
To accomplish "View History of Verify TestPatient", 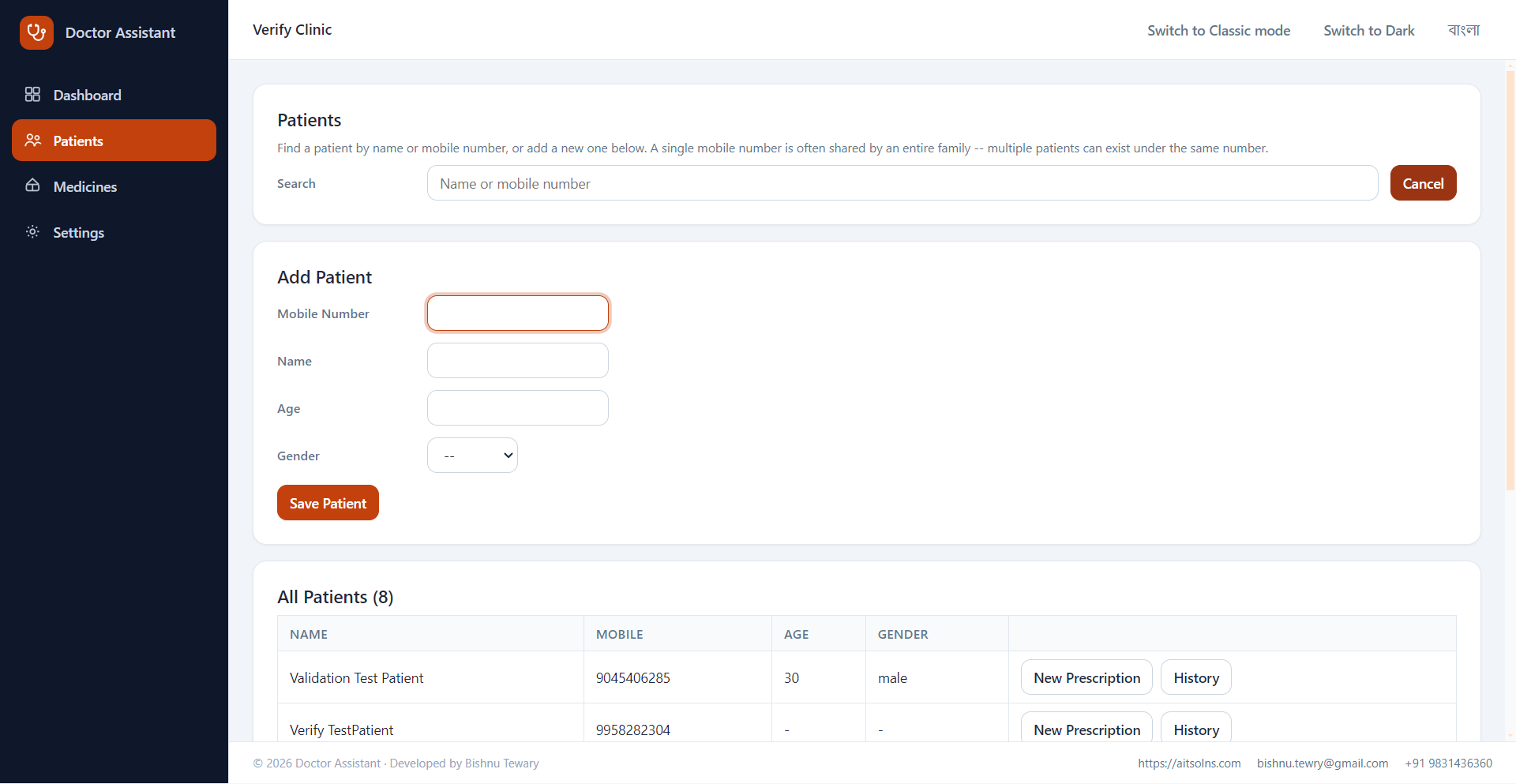I will click(x=1196, y=727).
